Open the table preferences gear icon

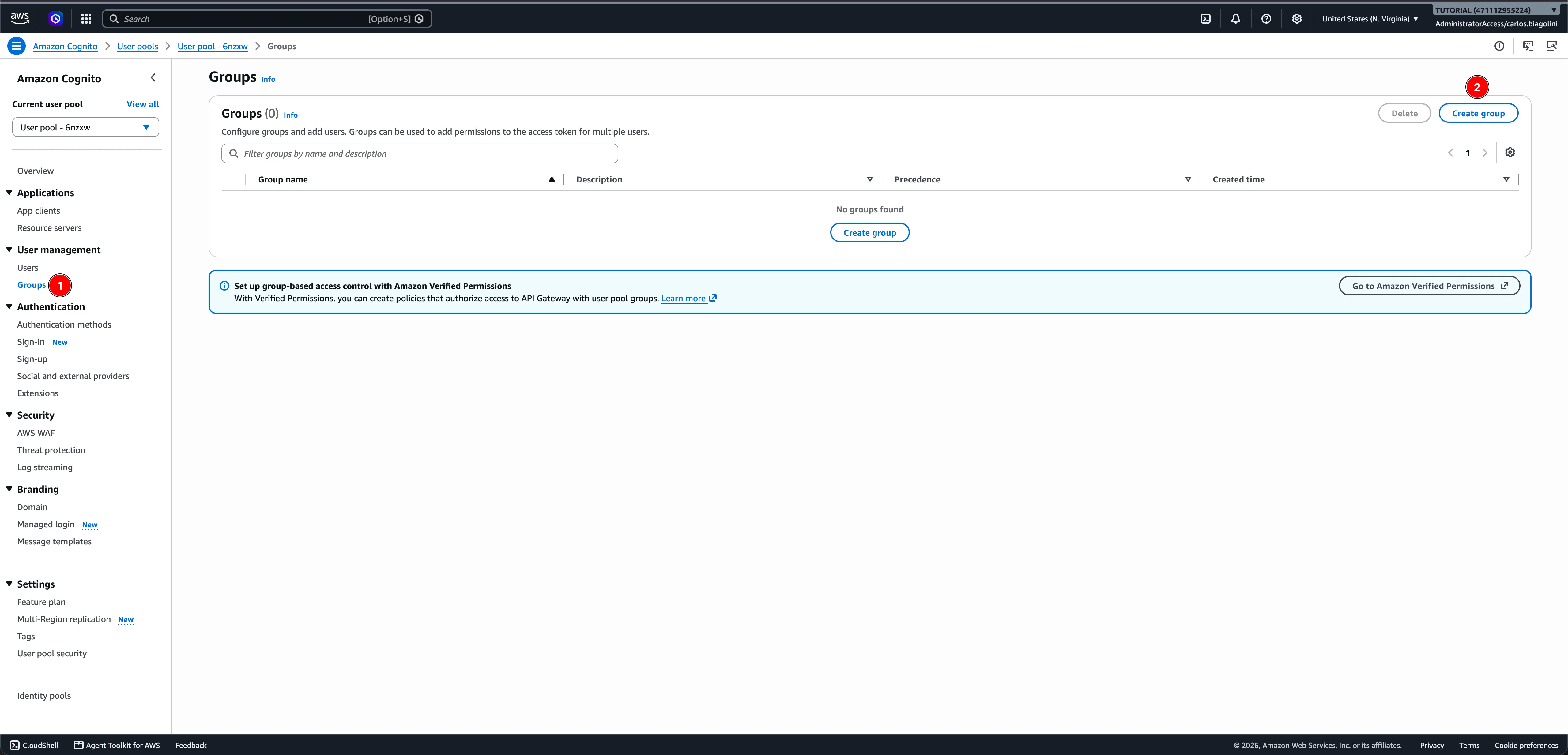tap(1510, 152)
